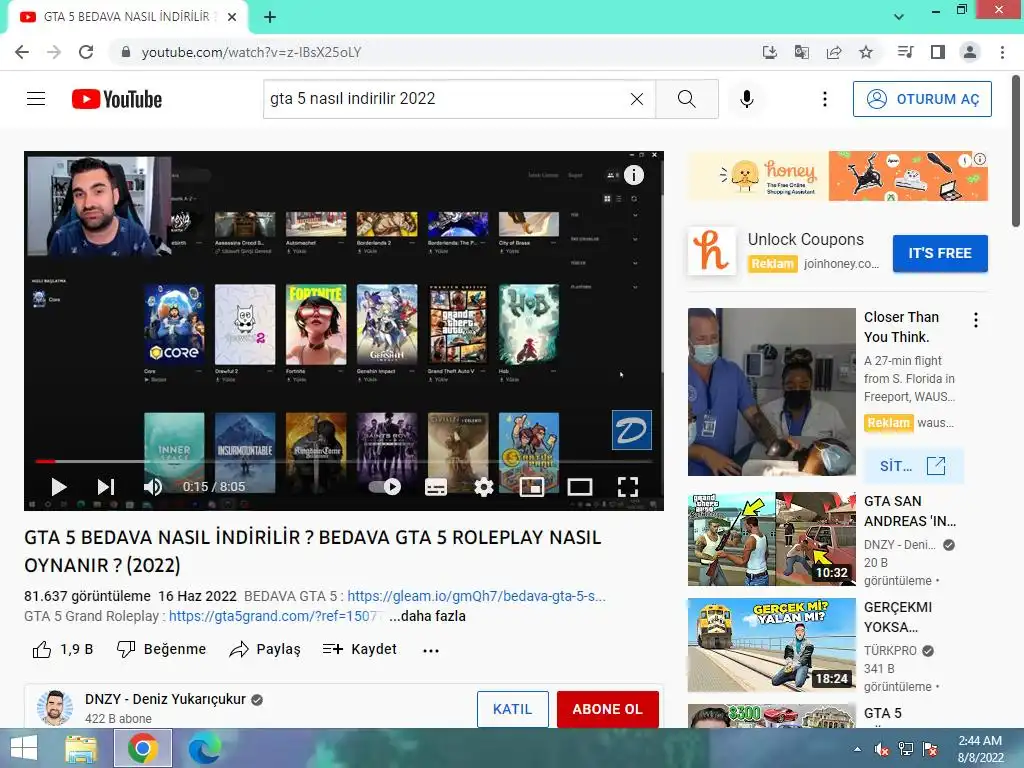Open the YouTube hamburger guide menu
1024x768 pixels.
tap(36, 99)
